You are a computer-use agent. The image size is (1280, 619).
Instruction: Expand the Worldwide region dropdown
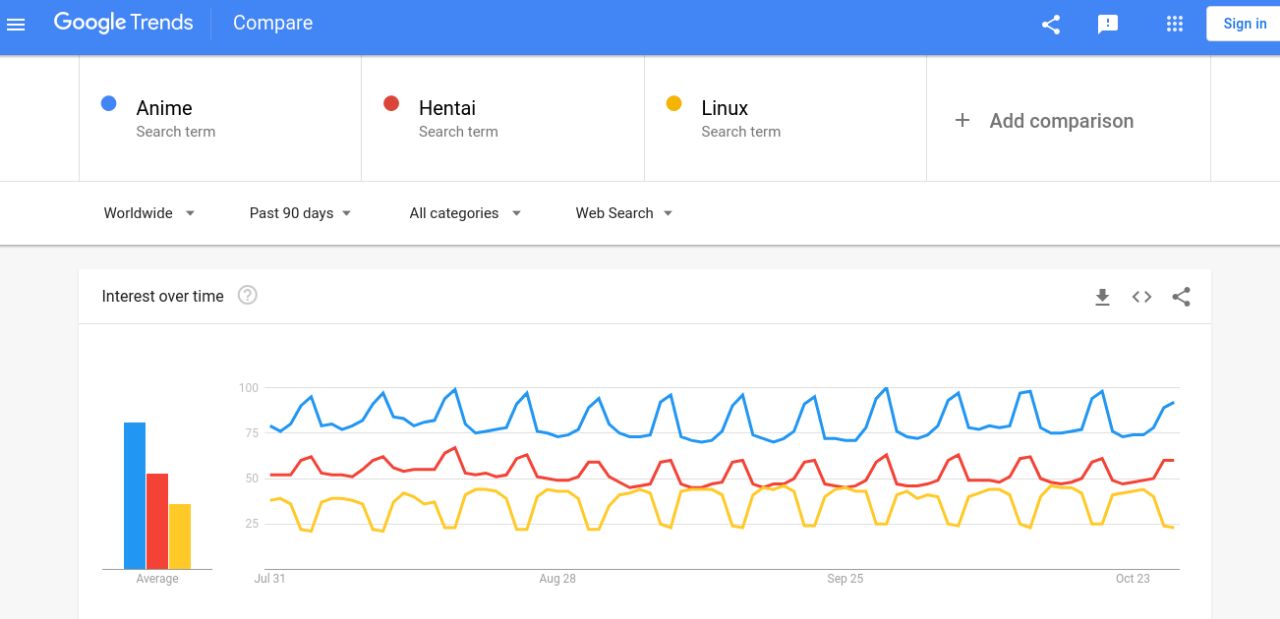[149, 213]
